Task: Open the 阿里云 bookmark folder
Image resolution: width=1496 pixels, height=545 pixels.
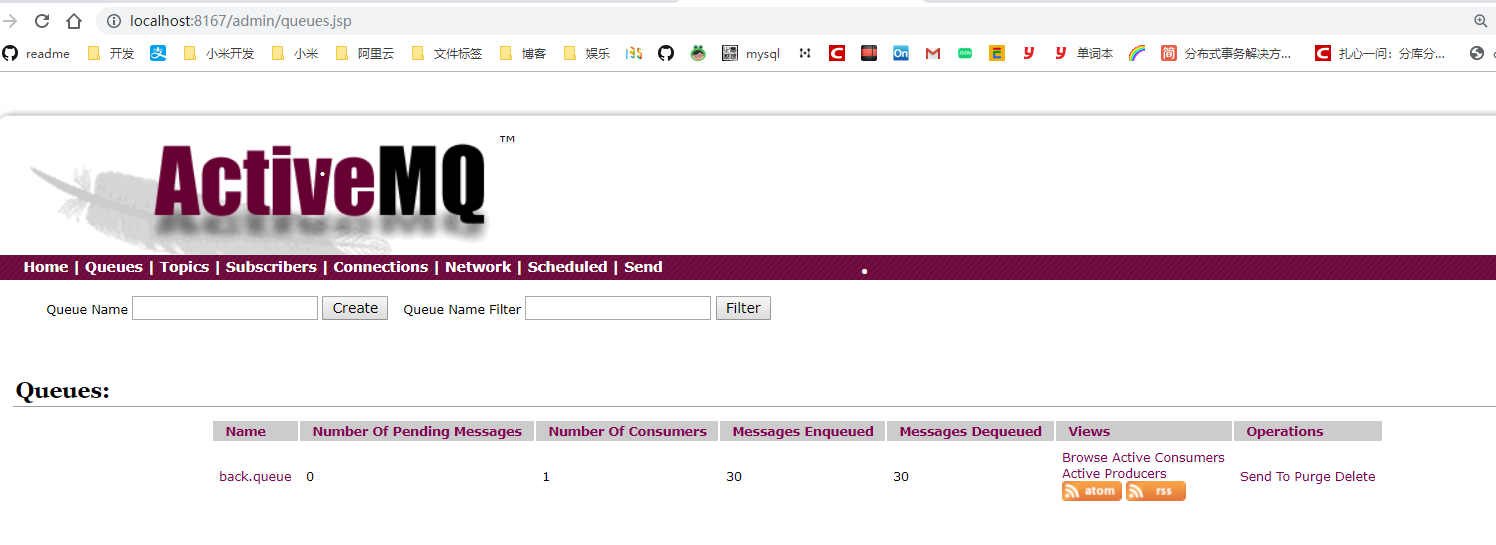Action: [x=365, y=54]
